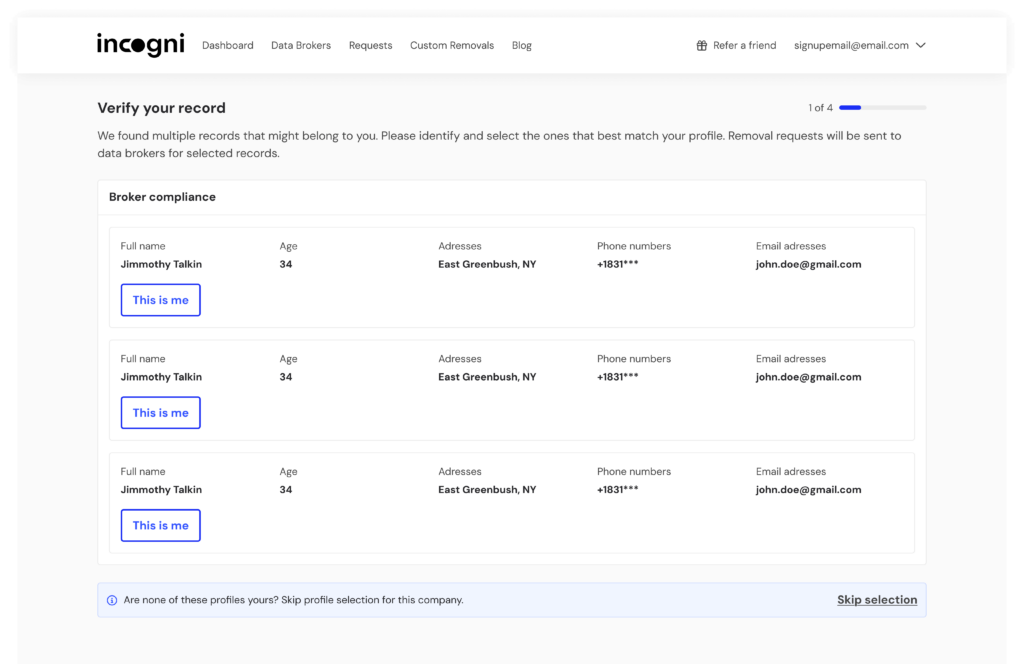The width and height of the screenshot is (1024, 664).
Task: Select the third record's john.doe@gmail.com email
Action: pos(808,490)
